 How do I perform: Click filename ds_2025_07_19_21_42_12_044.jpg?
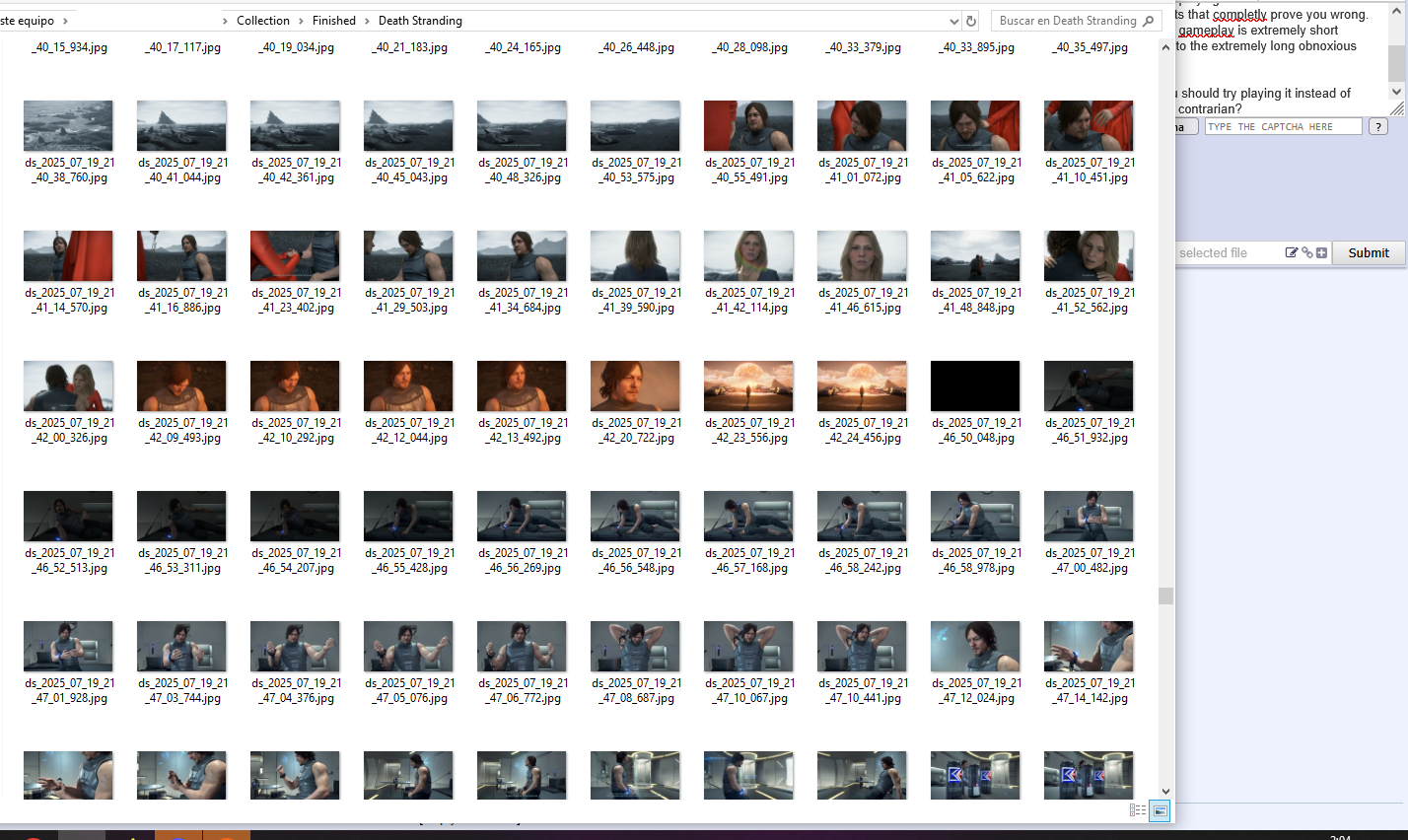(408, 431)
